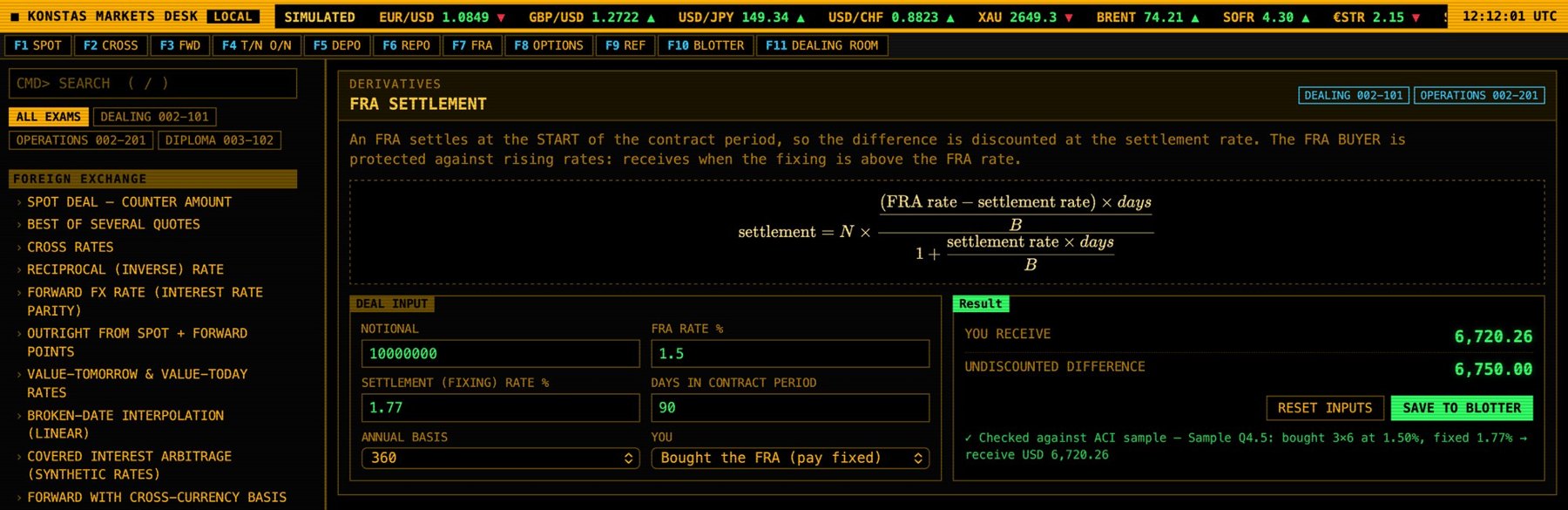Open RECIPROCAL (INVERSE) RATE topic
Viewport: 1568px width, 510px height.
pos(125,269)
